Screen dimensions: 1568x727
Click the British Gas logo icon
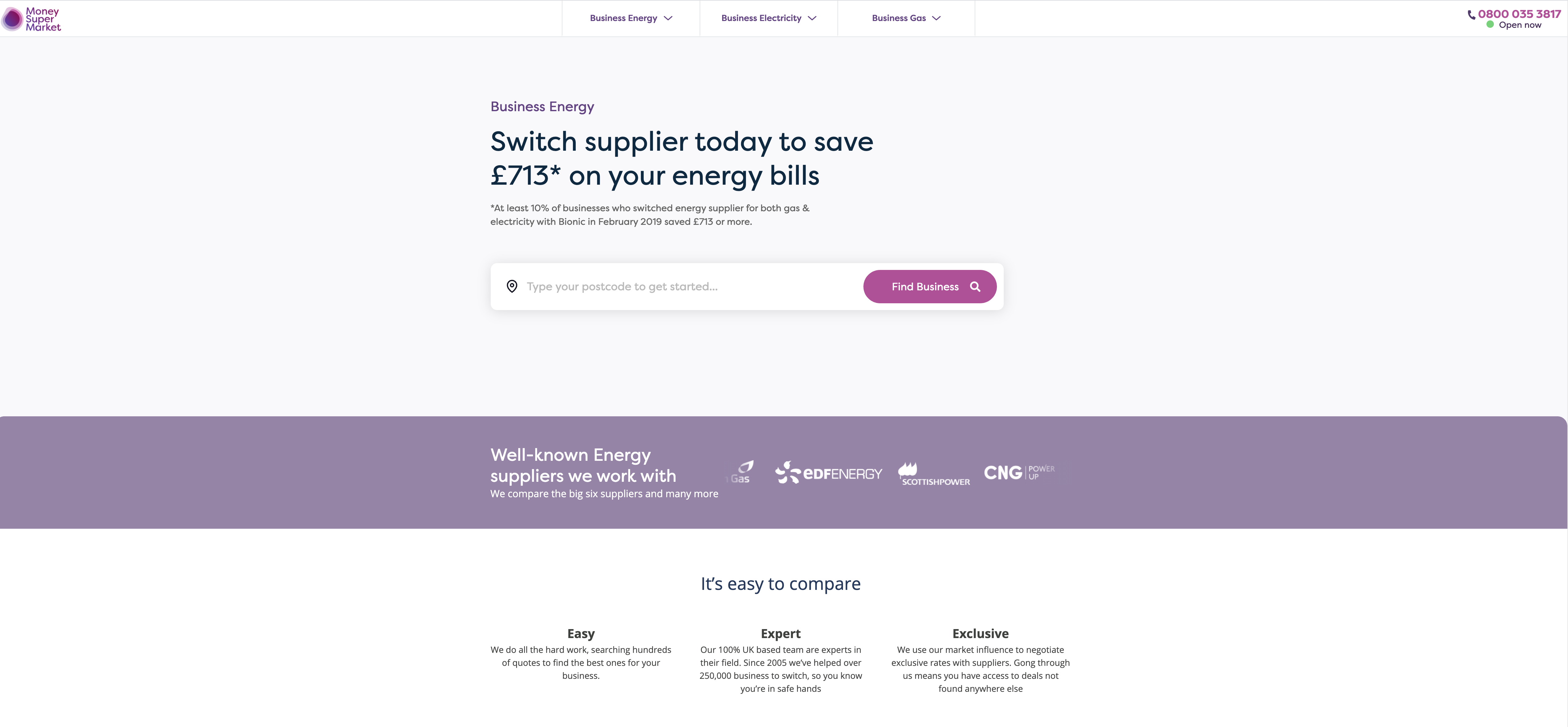740,472
